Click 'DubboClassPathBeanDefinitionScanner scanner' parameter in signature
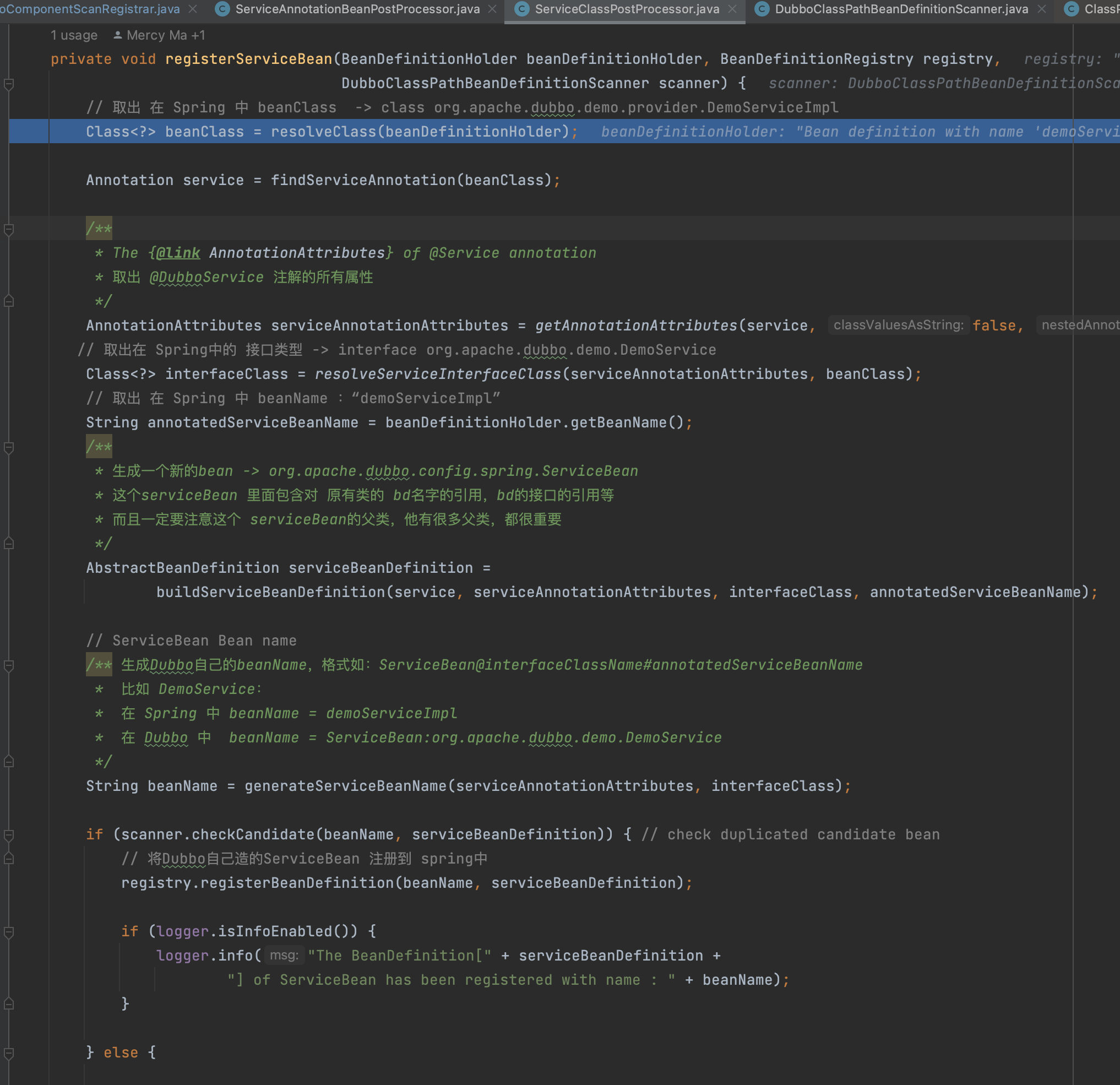Screen dimensions: 1120x1085 [530, 84]
